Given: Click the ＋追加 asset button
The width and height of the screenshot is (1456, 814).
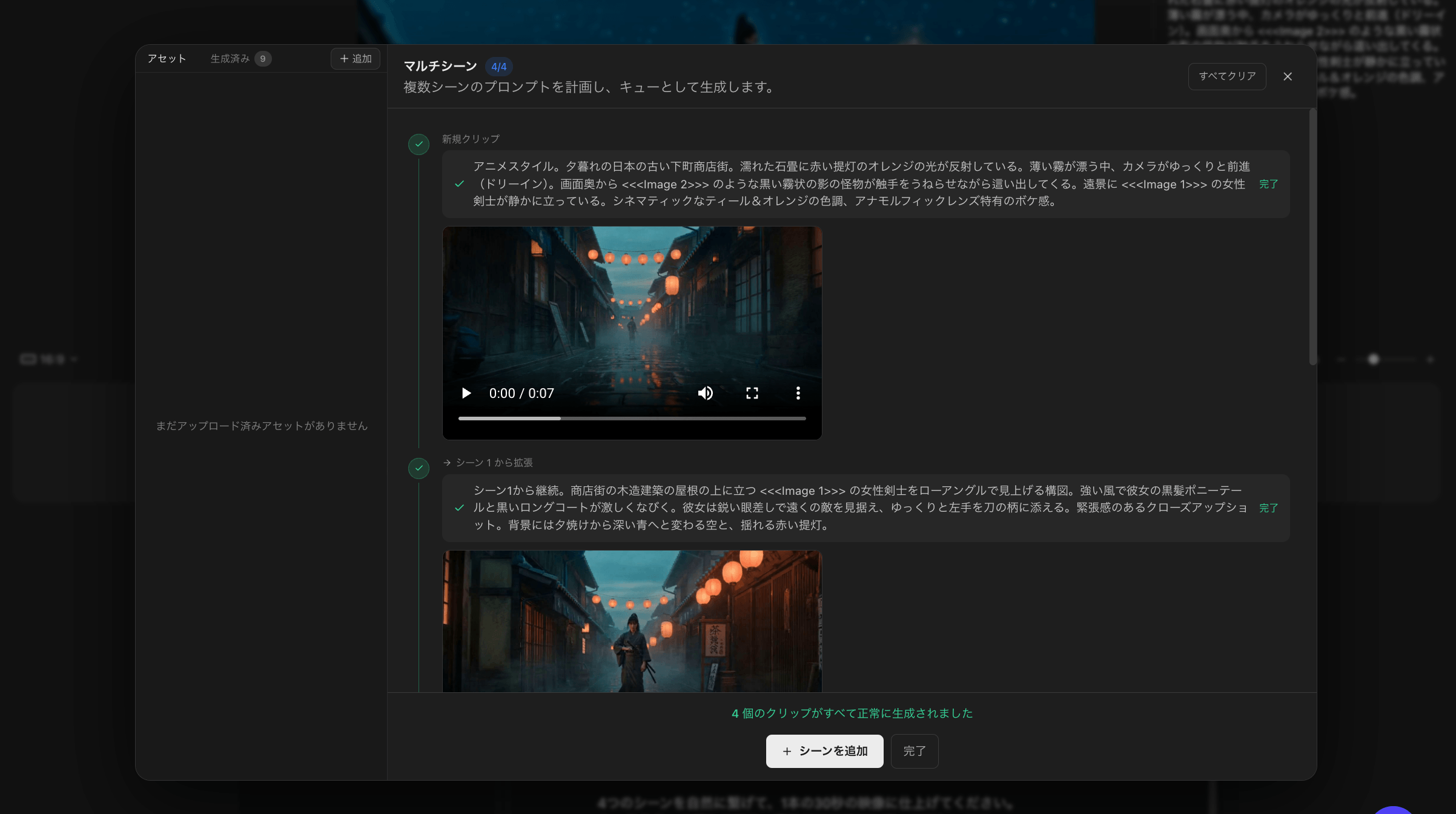Looking at the screenshot, I should 356,59.
